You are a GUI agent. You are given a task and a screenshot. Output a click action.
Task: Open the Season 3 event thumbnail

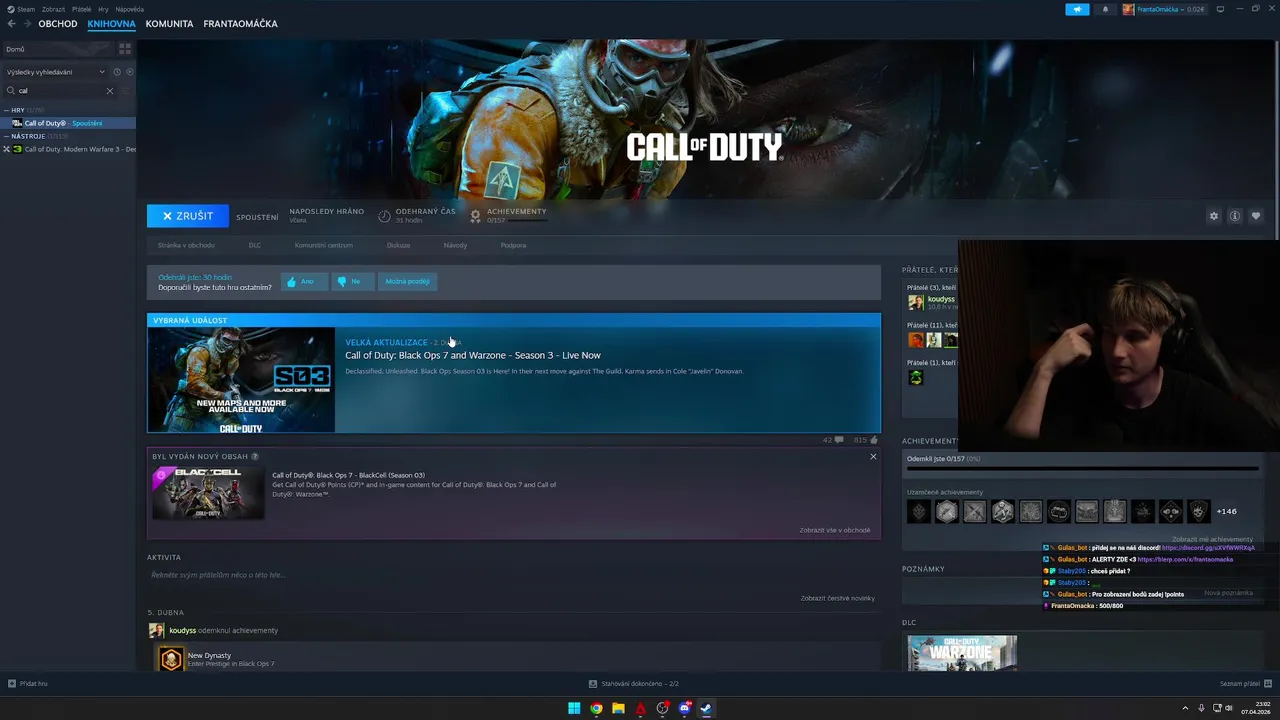point(241,380)
